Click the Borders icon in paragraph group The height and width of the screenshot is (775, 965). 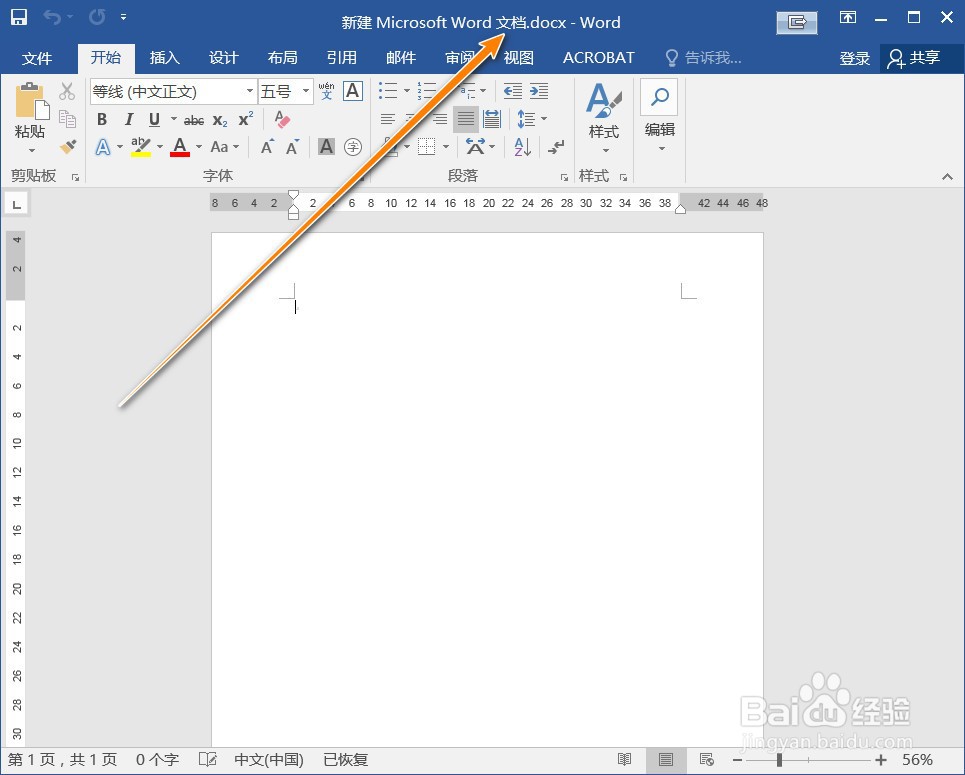[426, 147]
